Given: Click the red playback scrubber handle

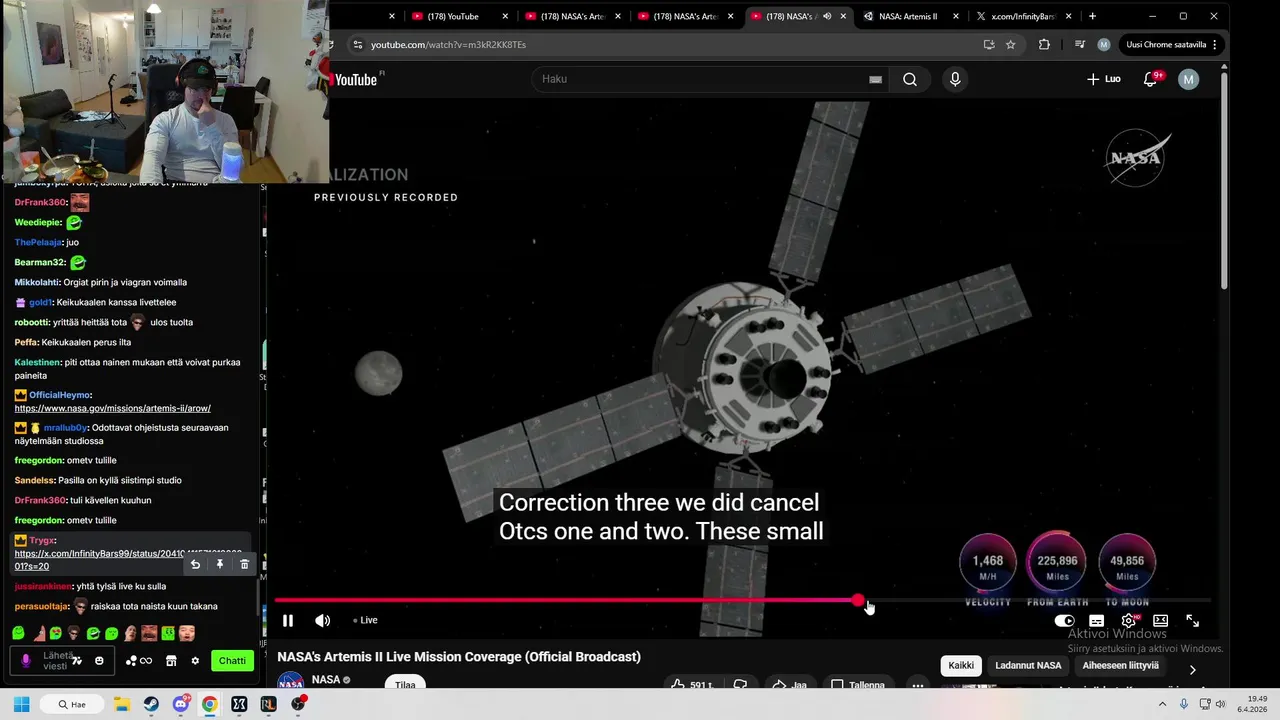Looking at the screenshot, I should click(858, 600).
